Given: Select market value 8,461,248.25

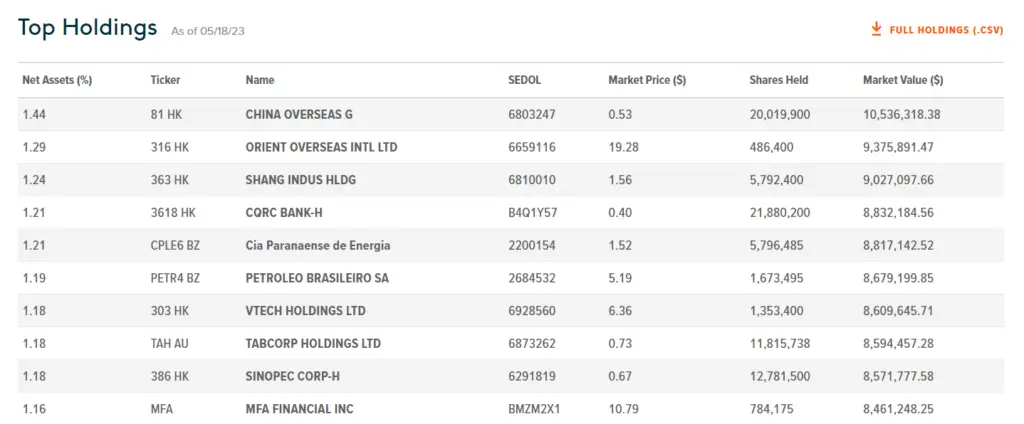Looking at the screenshot, I should coord(899,409).
